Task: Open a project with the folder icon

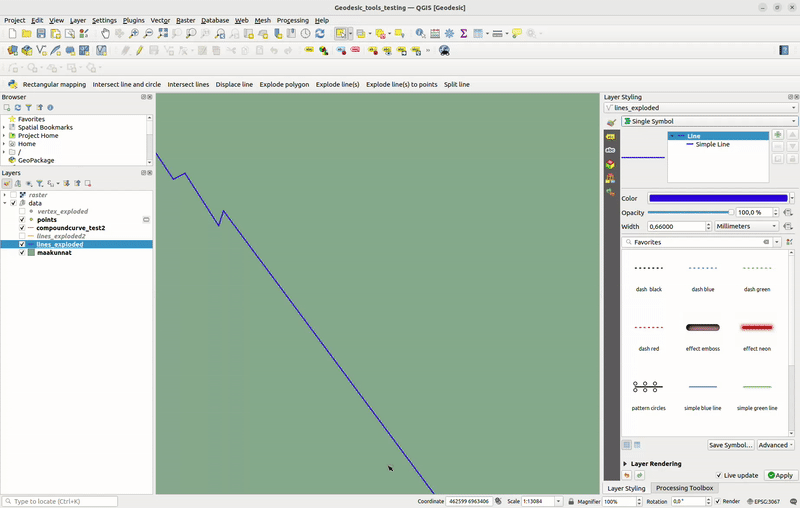Action: click(x=27, y=34)
